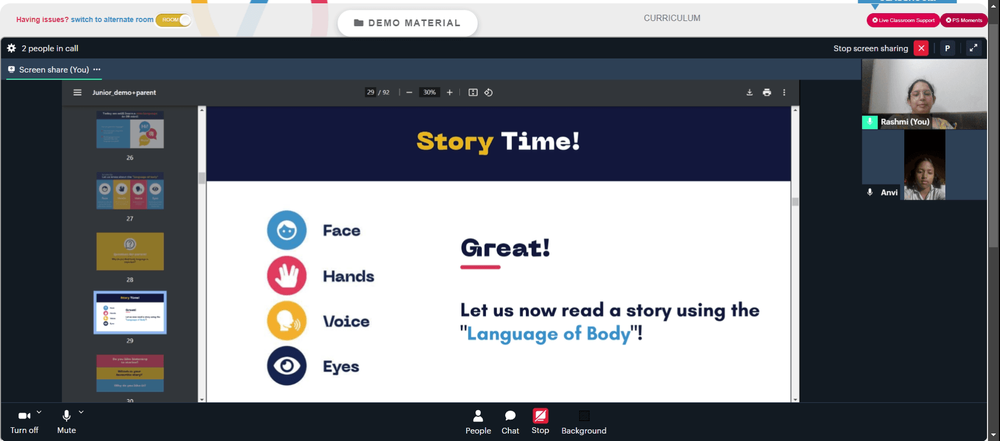The width and height of the screenshot is (1000, 441).
Task: Toggle the ROOM alternate room switch
Action: [173, 20]
